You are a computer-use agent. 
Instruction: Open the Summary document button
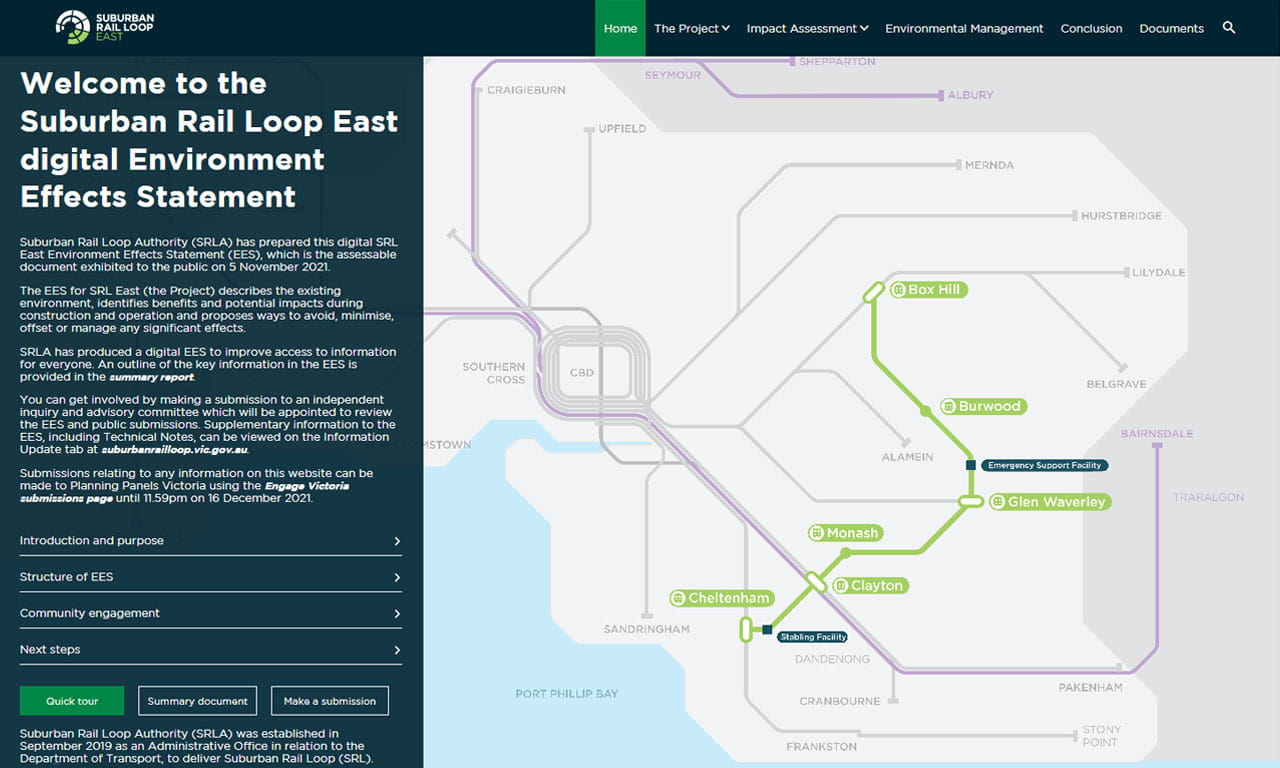coord(197,701)
